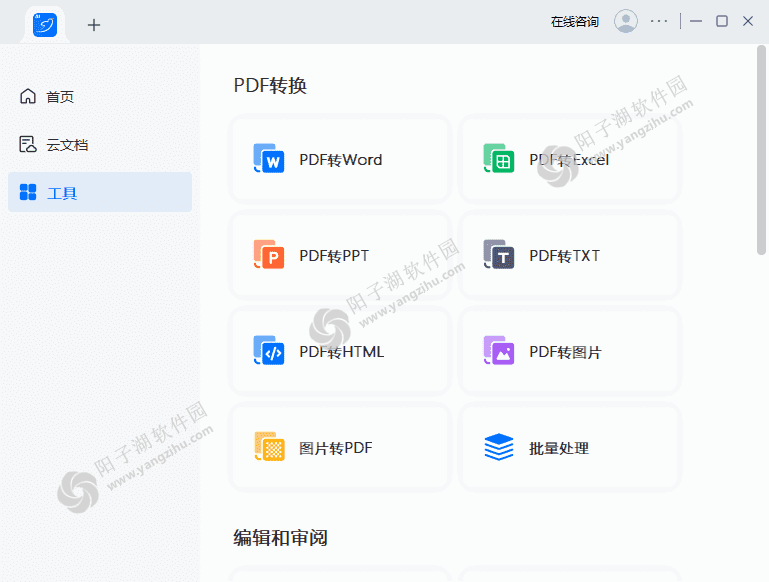Image resolution: width=769 pixels, height=582 pixels.
Task: Open the PDF转图片 converter
Action: pos(570,351)
